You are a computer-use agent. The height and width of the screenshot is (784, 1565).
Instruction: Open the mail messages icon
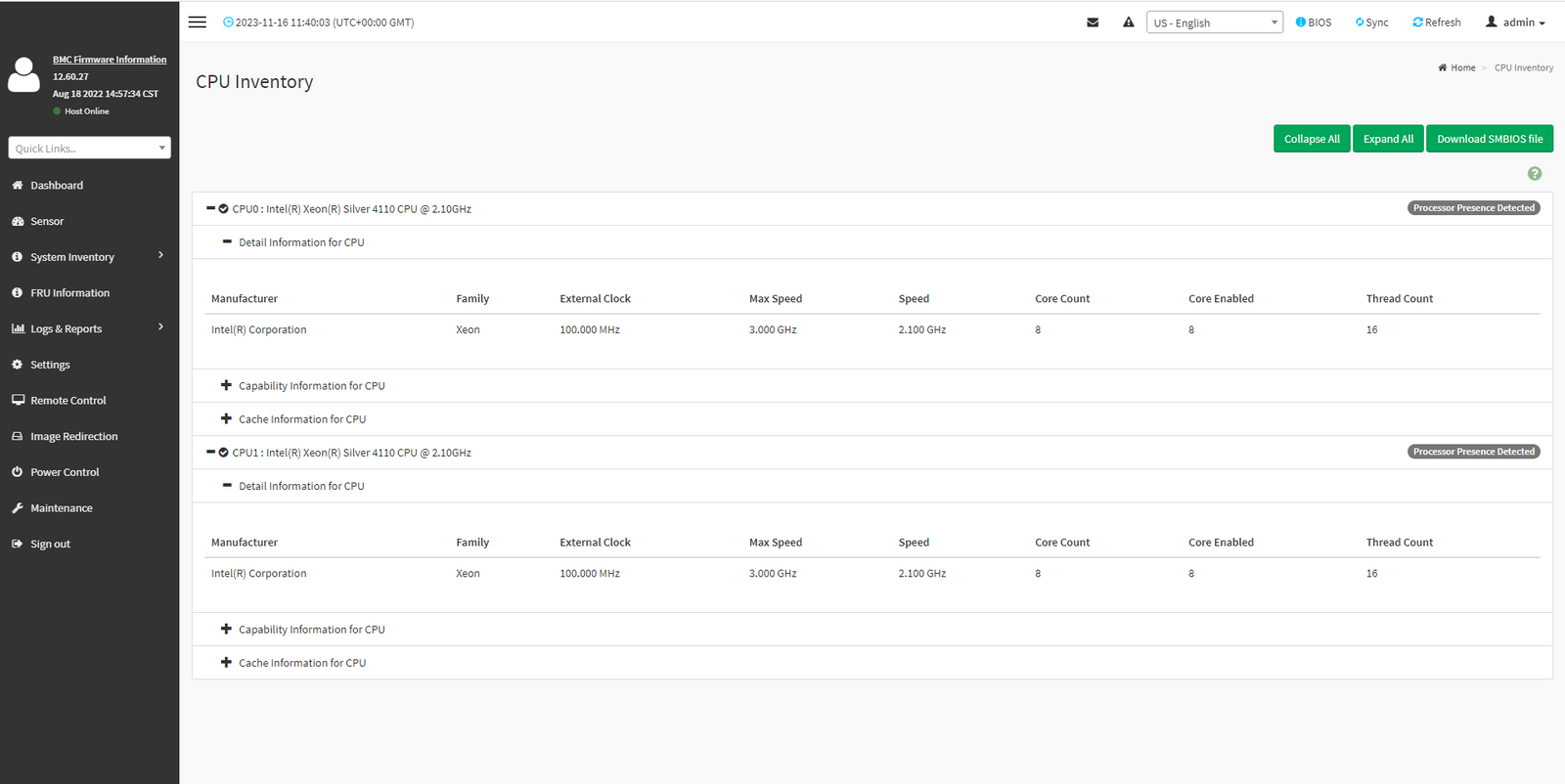tap(1093, 22)
